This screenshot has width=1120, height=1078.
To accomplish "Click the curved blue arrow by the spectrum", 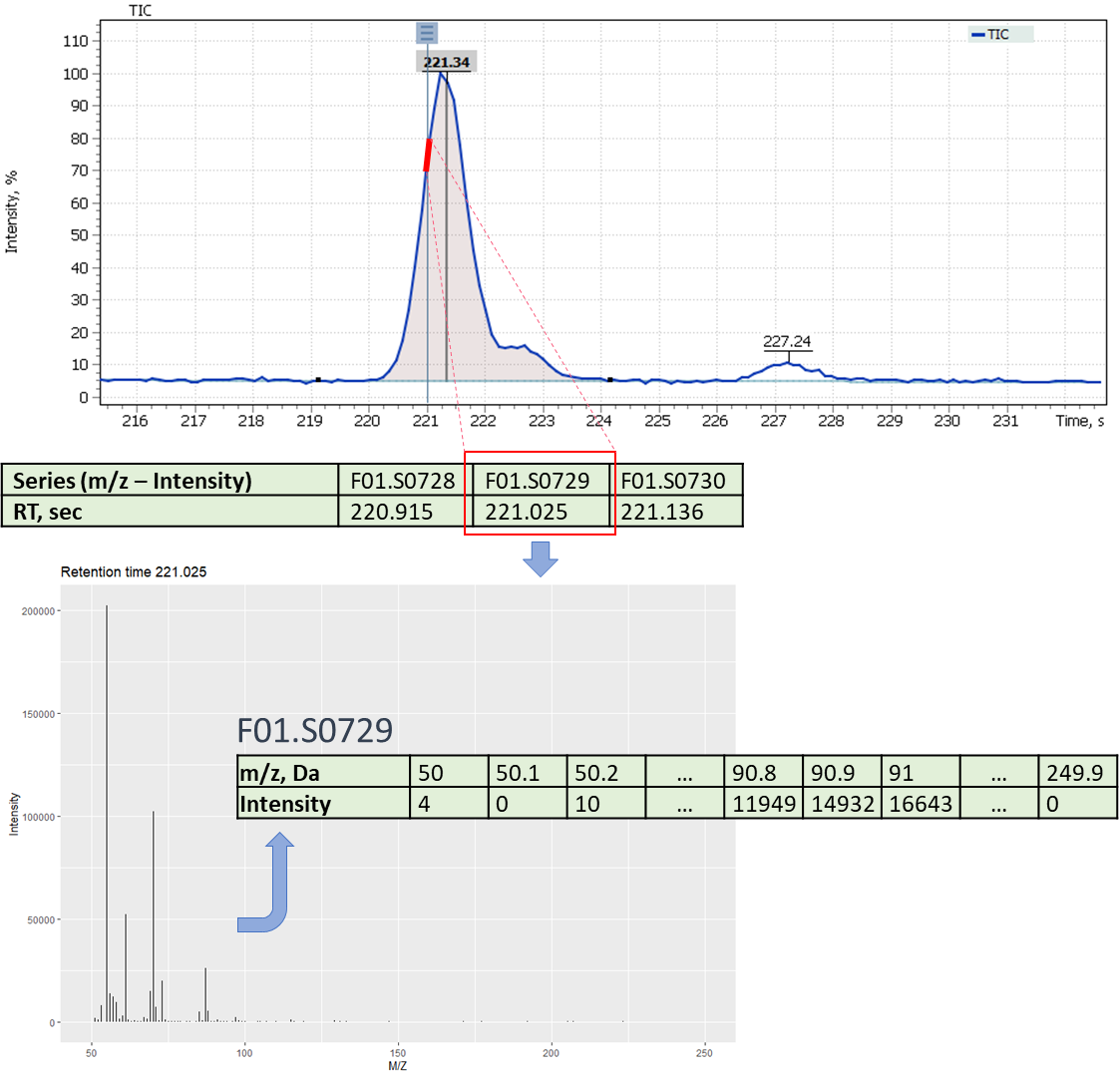I will pyautogui.click(x=265, y=883).
